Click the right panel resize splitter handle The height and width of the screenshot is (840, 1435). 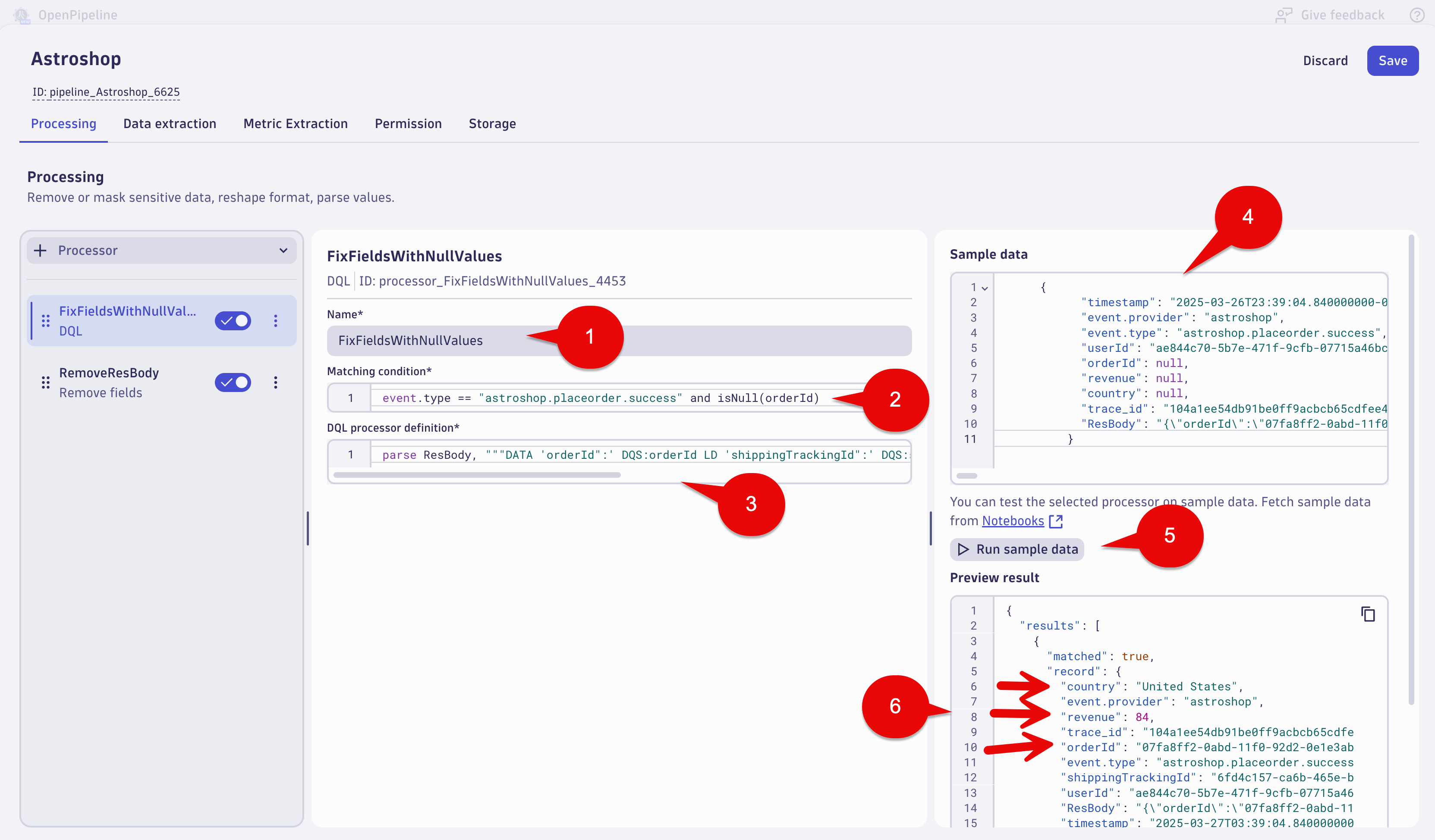931,528
